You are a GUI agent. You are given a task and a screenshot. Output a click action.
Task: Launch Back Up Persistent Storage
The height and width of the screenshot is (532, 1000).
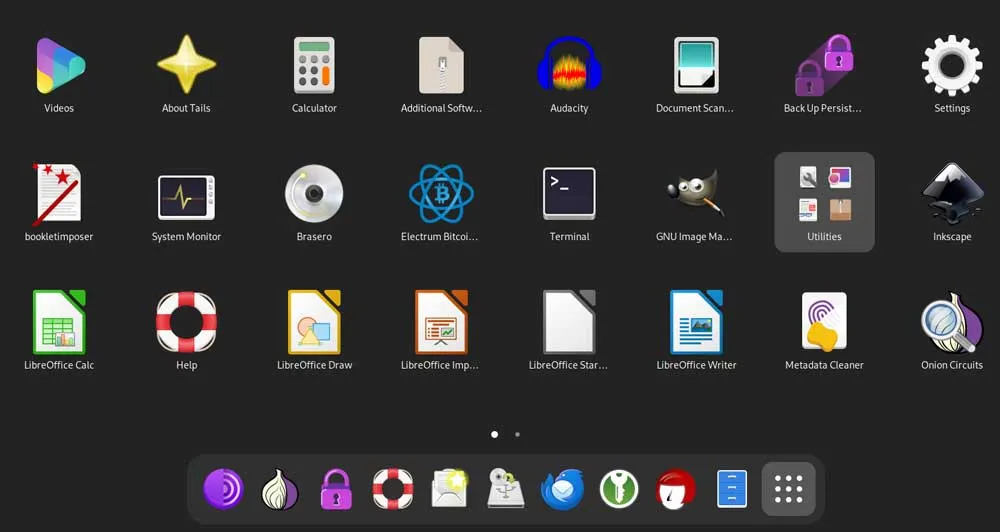pos(824,66)
